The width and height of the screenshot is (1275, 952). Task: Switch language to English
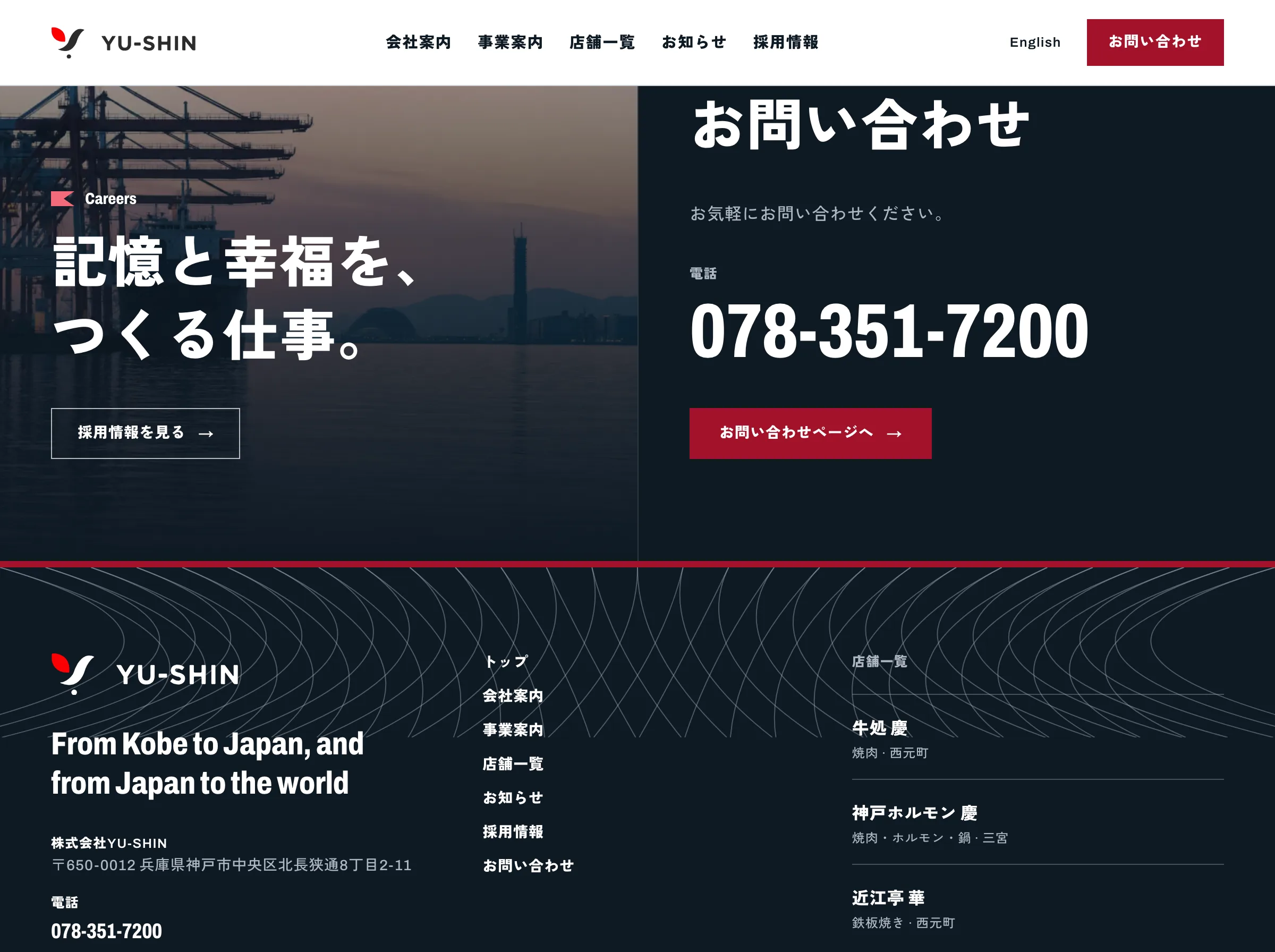coord(1035,42)
